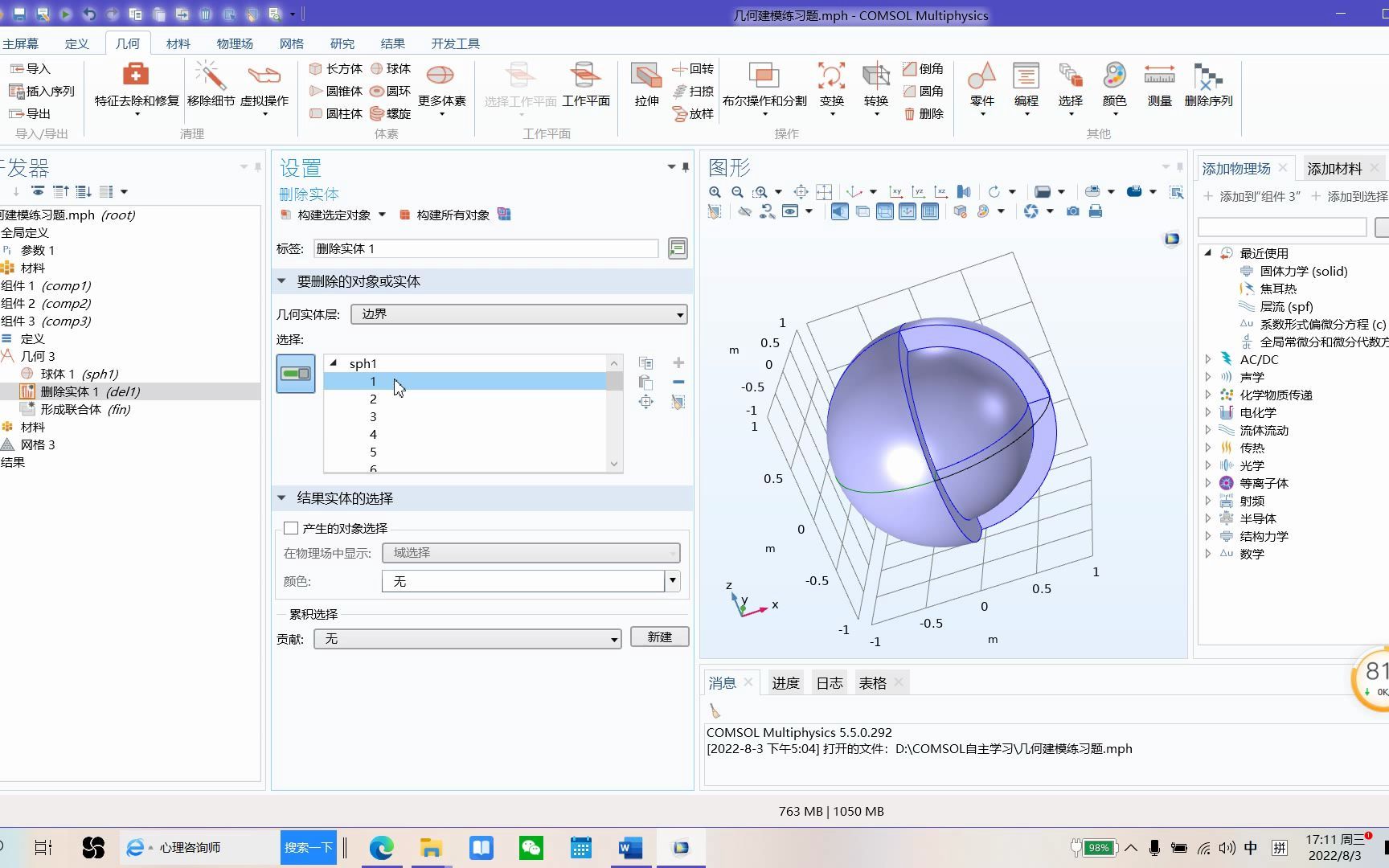Open the contribution dropdown
This screenshot has height=868, width=1389.
[x=467, y=639]
